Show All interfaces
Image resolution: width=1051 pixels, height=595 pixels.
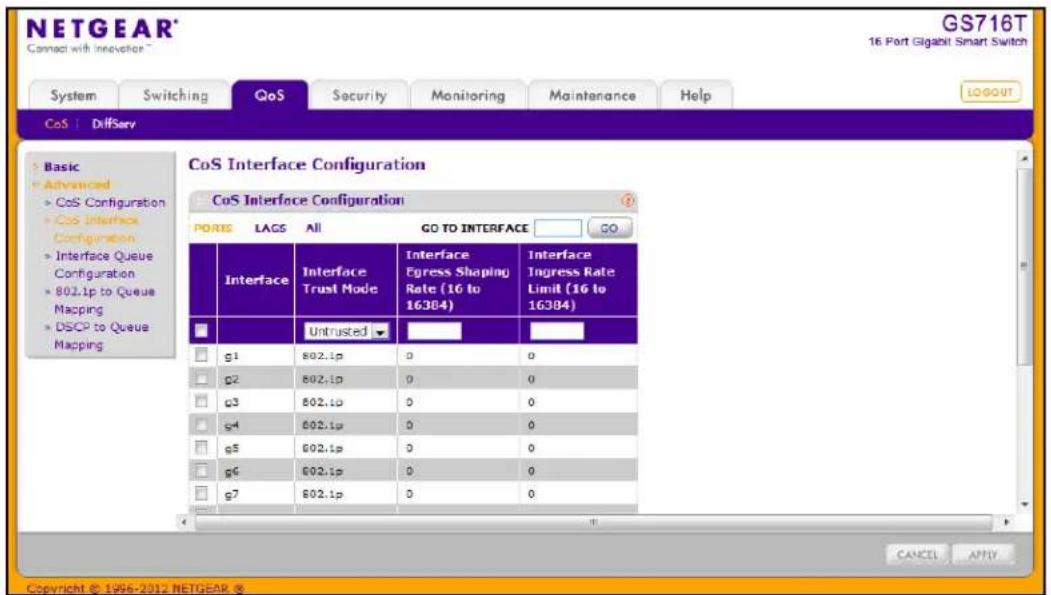tap(313, 228)
